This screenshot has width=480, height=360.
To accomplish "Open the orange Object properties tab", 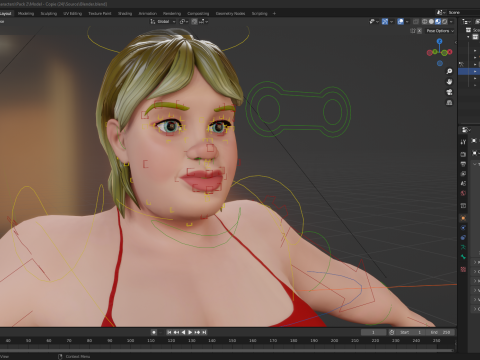I will click(463, 218).
